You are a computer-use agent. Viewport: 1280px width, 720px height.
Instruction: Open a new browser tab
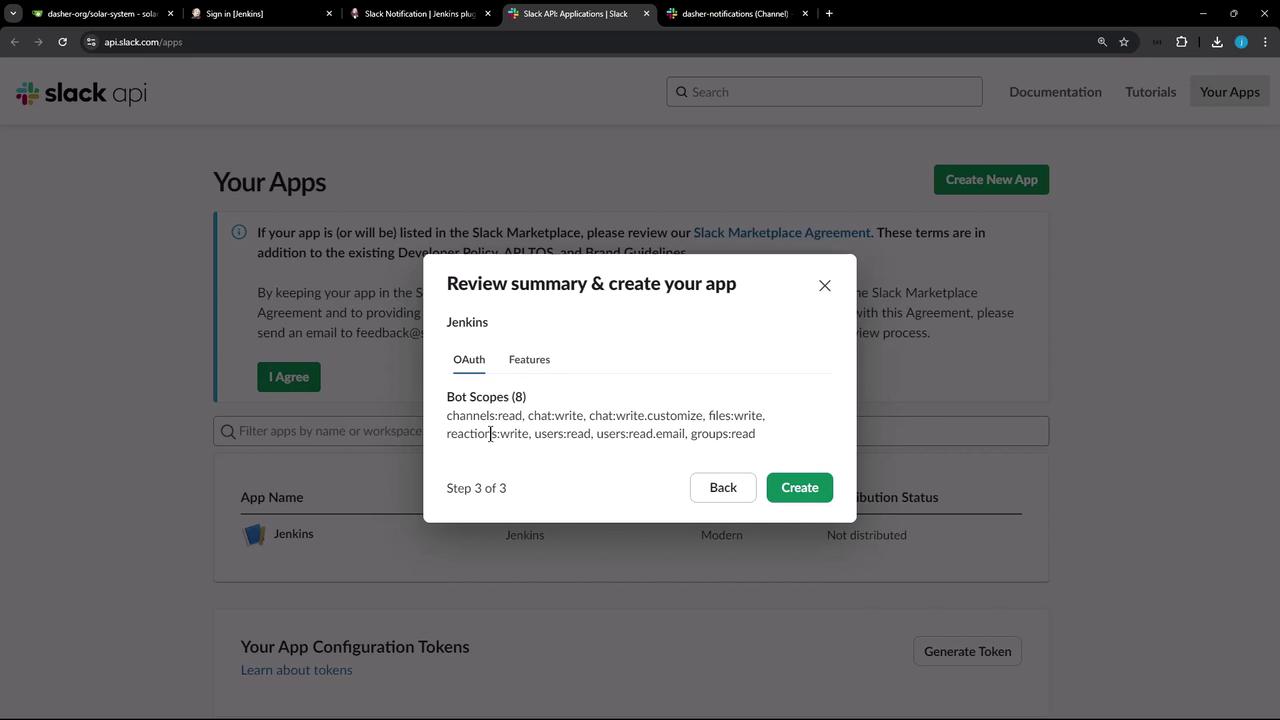[x=829, y=14]
